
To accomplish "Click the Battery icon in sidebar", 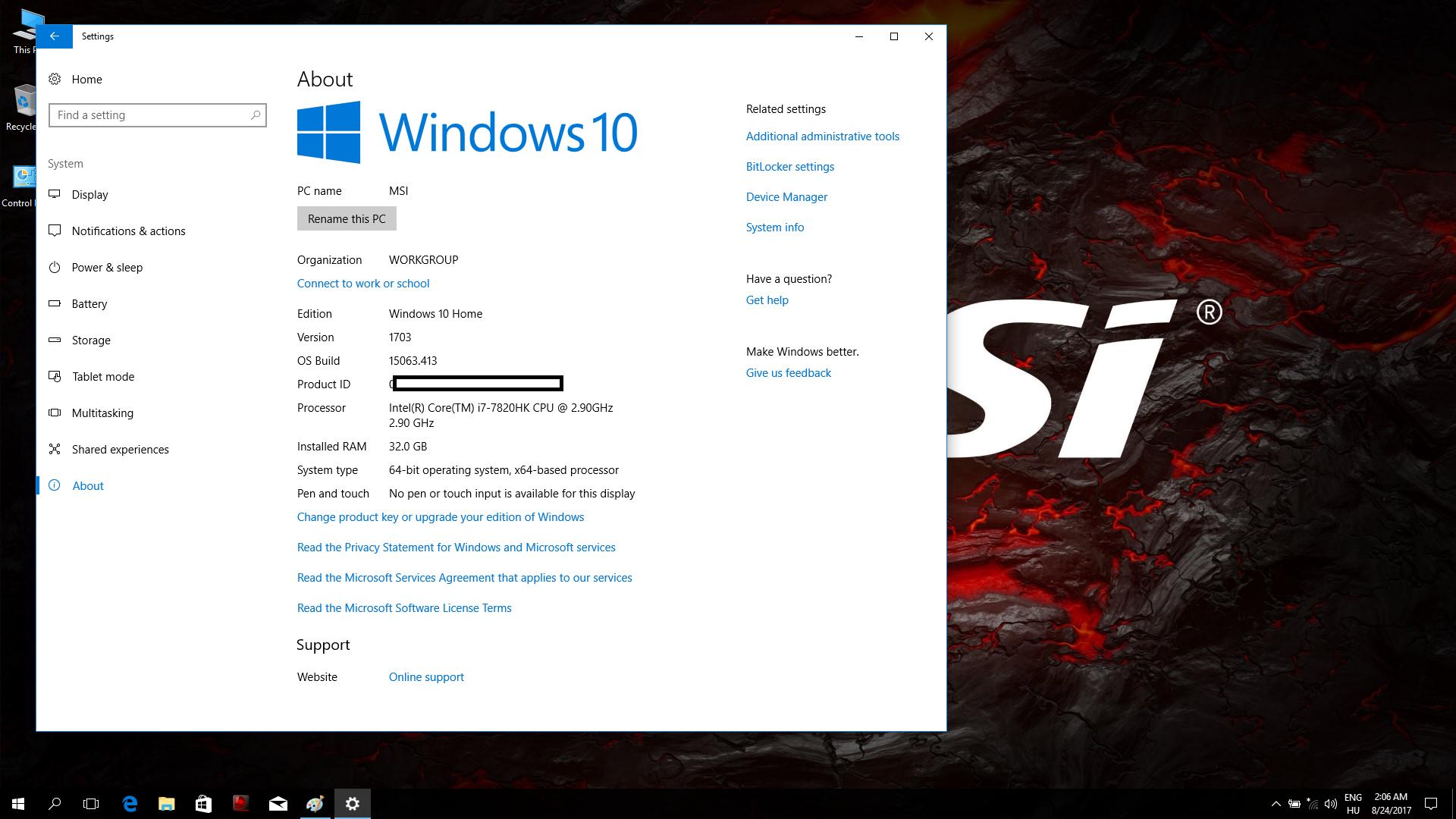I will coord(55,303).
